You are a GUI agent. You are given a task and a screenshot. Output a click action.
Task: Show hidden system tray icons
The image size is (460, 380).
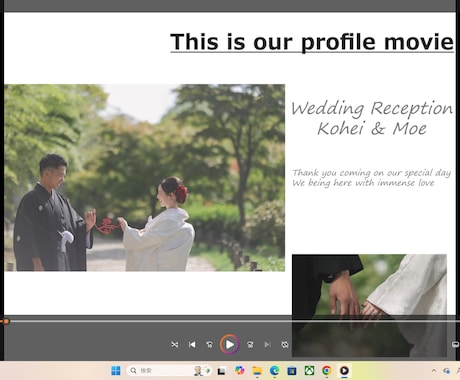434,370
